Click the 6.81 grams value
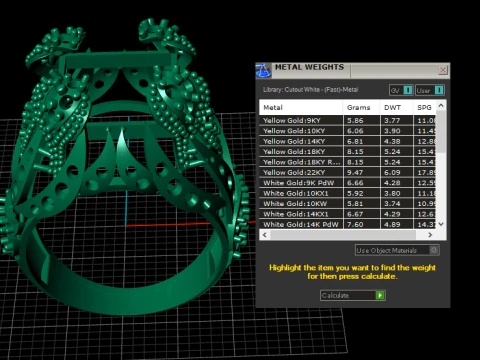 (355, 141)
